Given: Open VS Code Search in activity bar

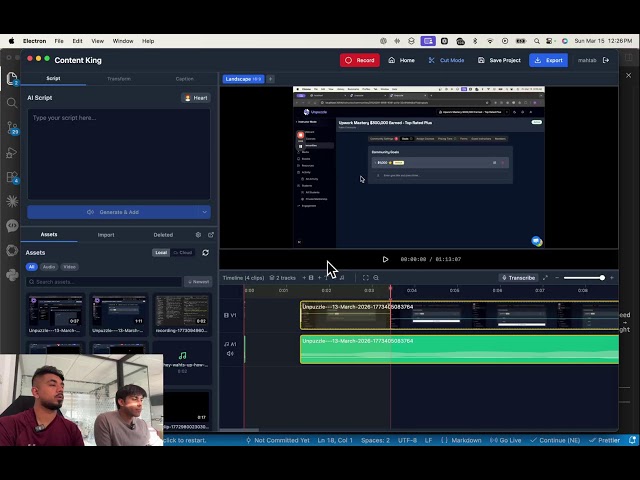Looking at the screenshot, I should [12, 103].
